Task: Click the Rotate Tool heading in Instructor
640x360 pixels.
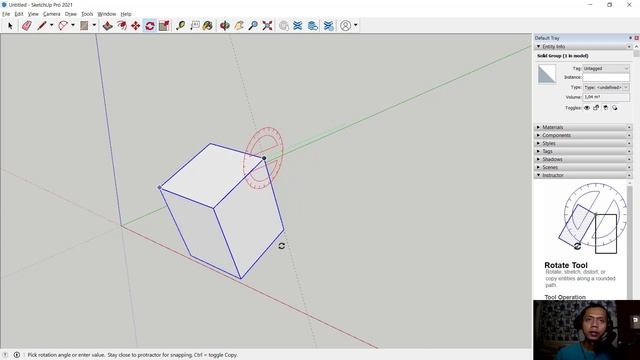Action: [x=566, y=265]
